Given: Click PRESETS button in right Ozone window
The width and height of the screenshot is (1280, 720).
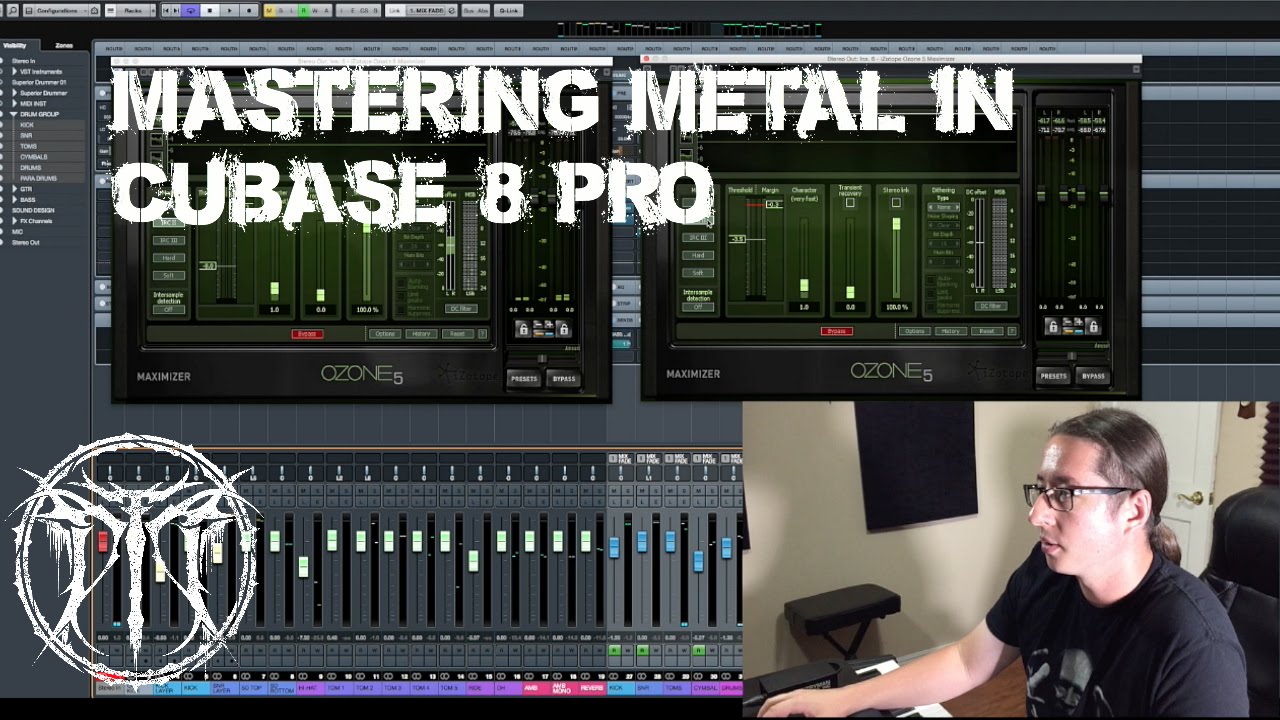Looking at the screenshot, I should point(1053,376).
